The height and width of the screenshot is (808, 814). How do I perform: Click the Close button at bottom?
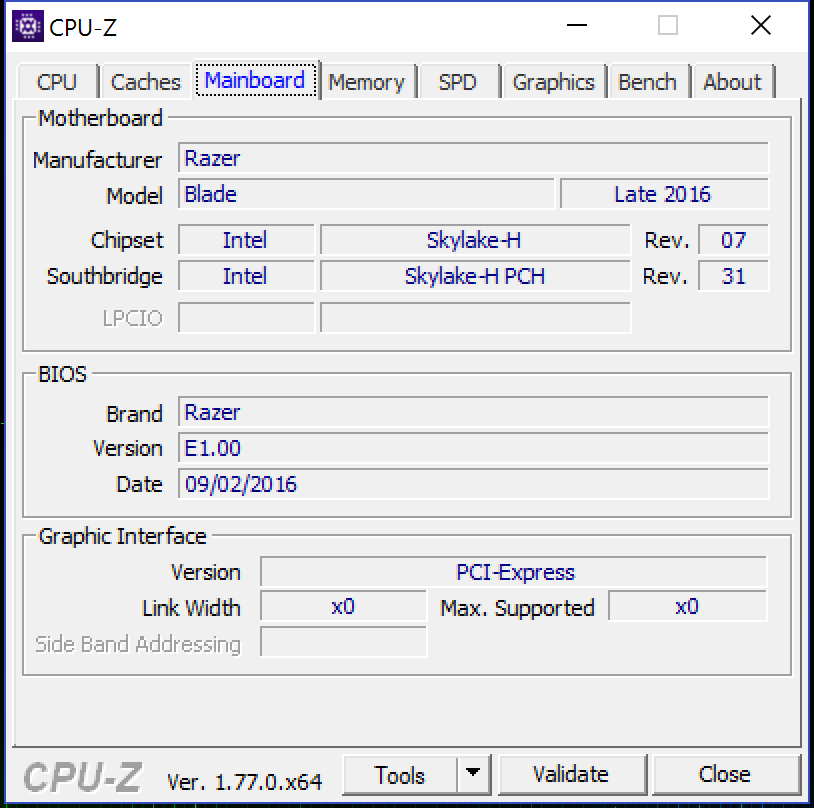pyautogui.click(x=724, y=775)
